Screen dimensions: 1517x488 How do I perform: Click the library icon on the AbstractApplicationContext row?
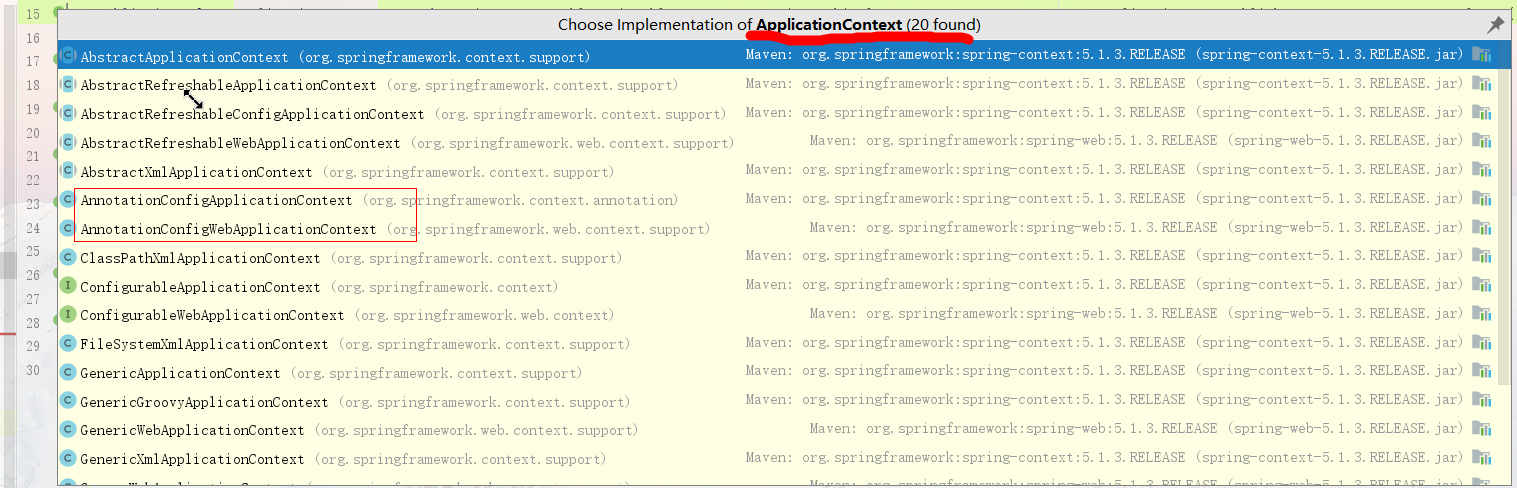tap(1481, 56)
